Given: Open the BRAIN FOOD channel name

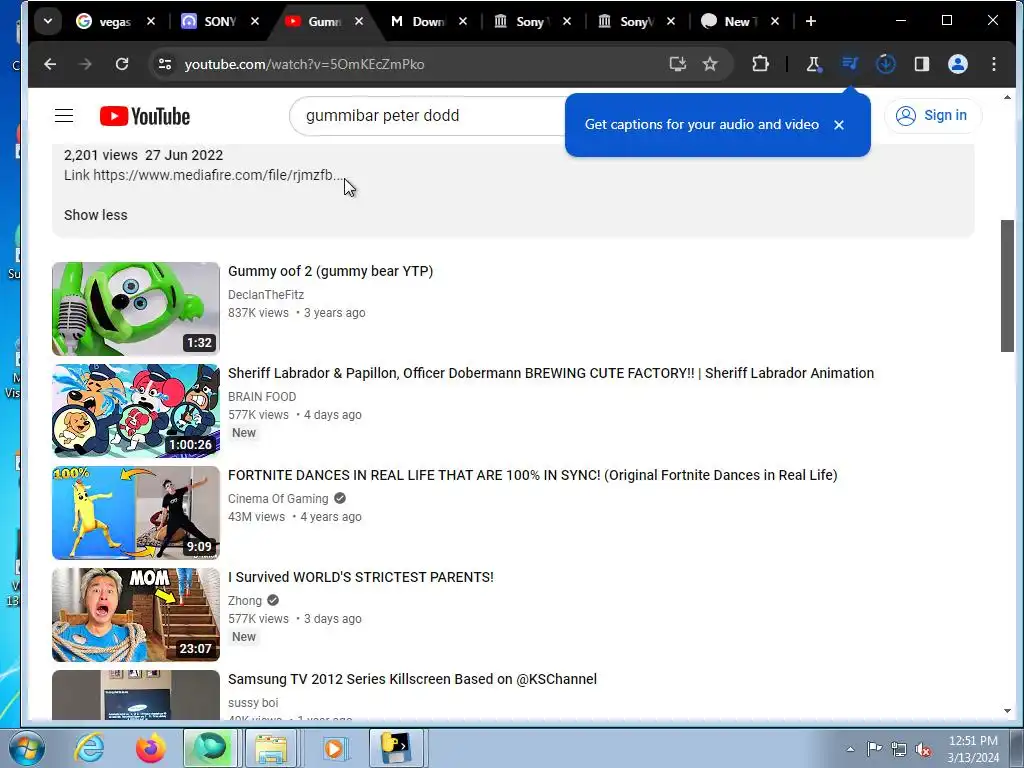Looking at the screenshot, I should 262,396.
